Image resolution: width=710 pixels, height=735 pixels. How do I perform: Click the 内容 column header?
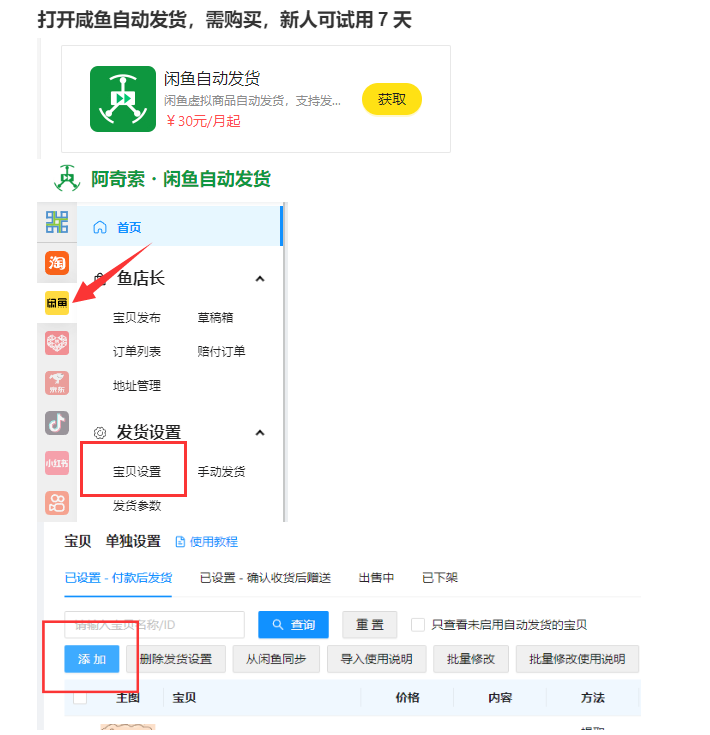pyautogui.click(x=500, y=698)
